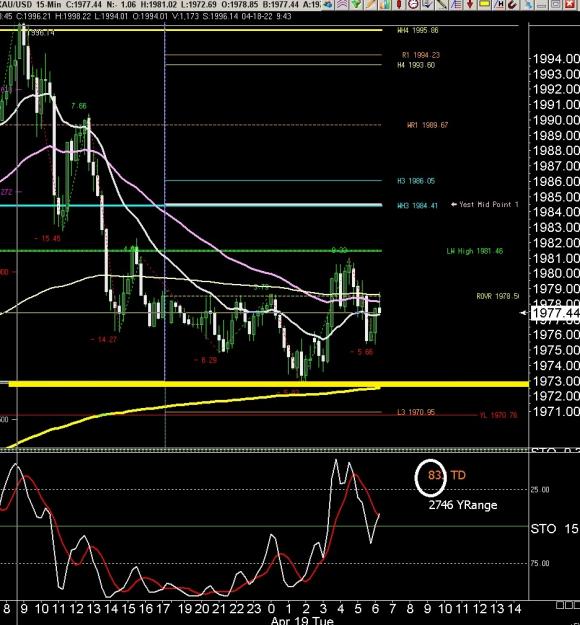Toggle the red magnet snap tool
The width and height of the screenshot is (580, 625).
click(x=513, y=4)
